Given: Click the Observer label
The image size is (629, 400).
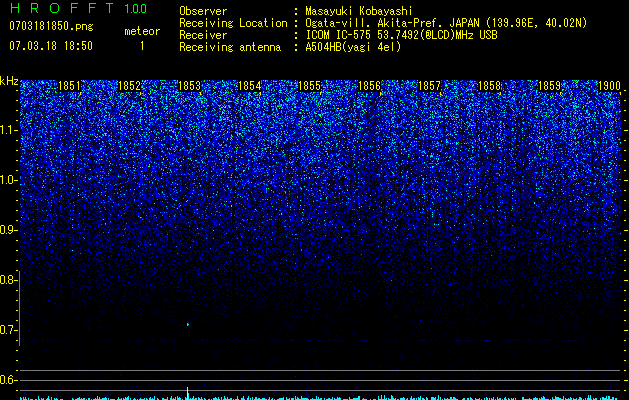Looking at the screenshot, I should point(203,11).
